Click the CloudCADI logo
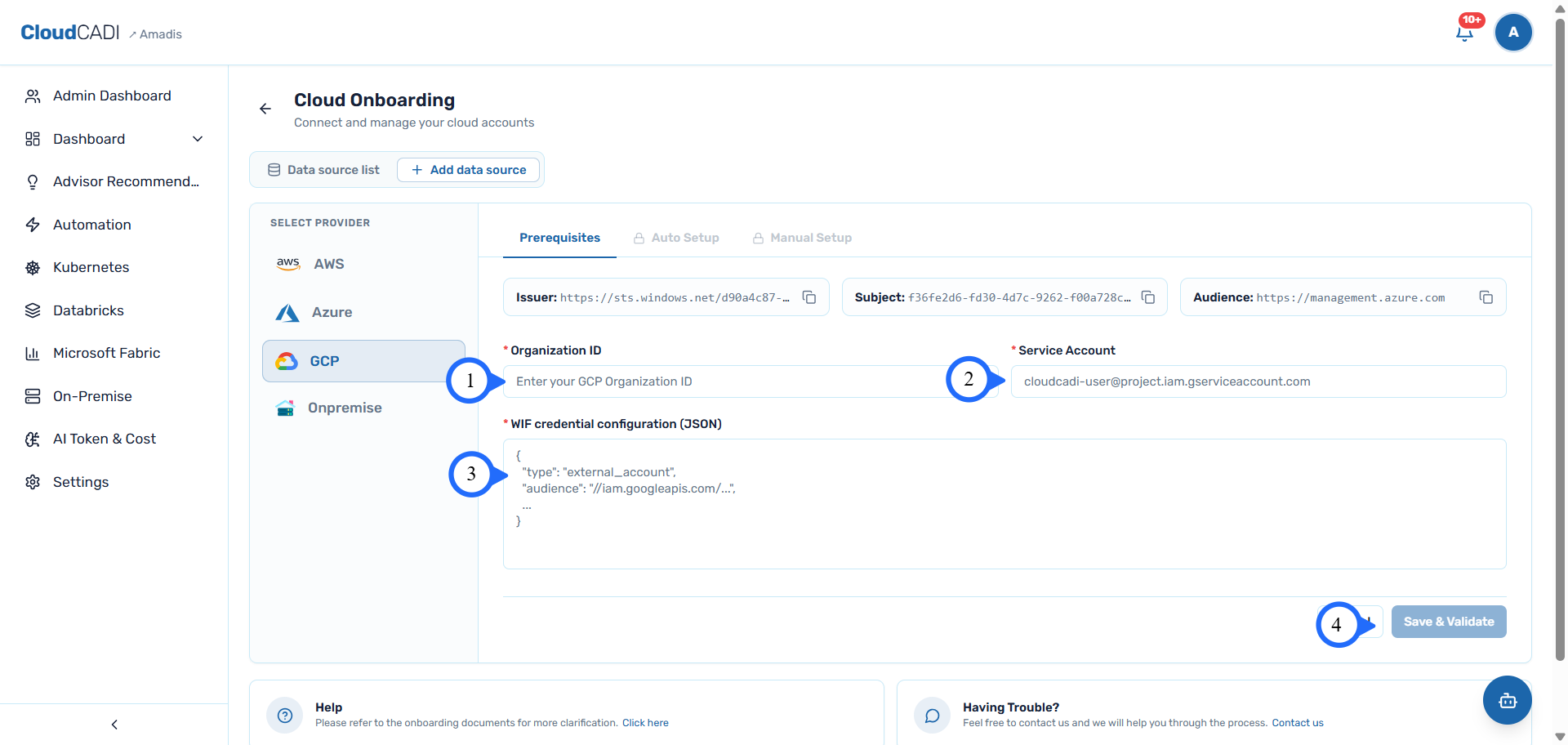This screenshot has width=1568, height=745. 70,33
